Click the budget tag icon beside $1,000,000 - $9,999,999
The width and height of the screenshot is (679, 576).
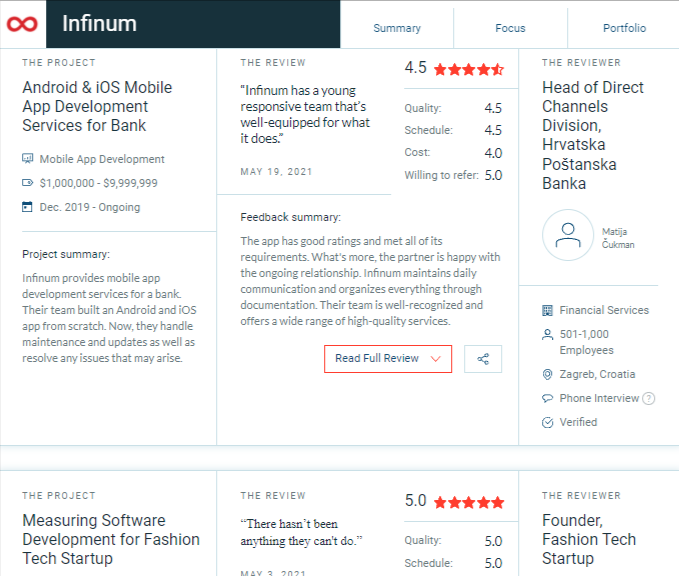coord(28,183)
